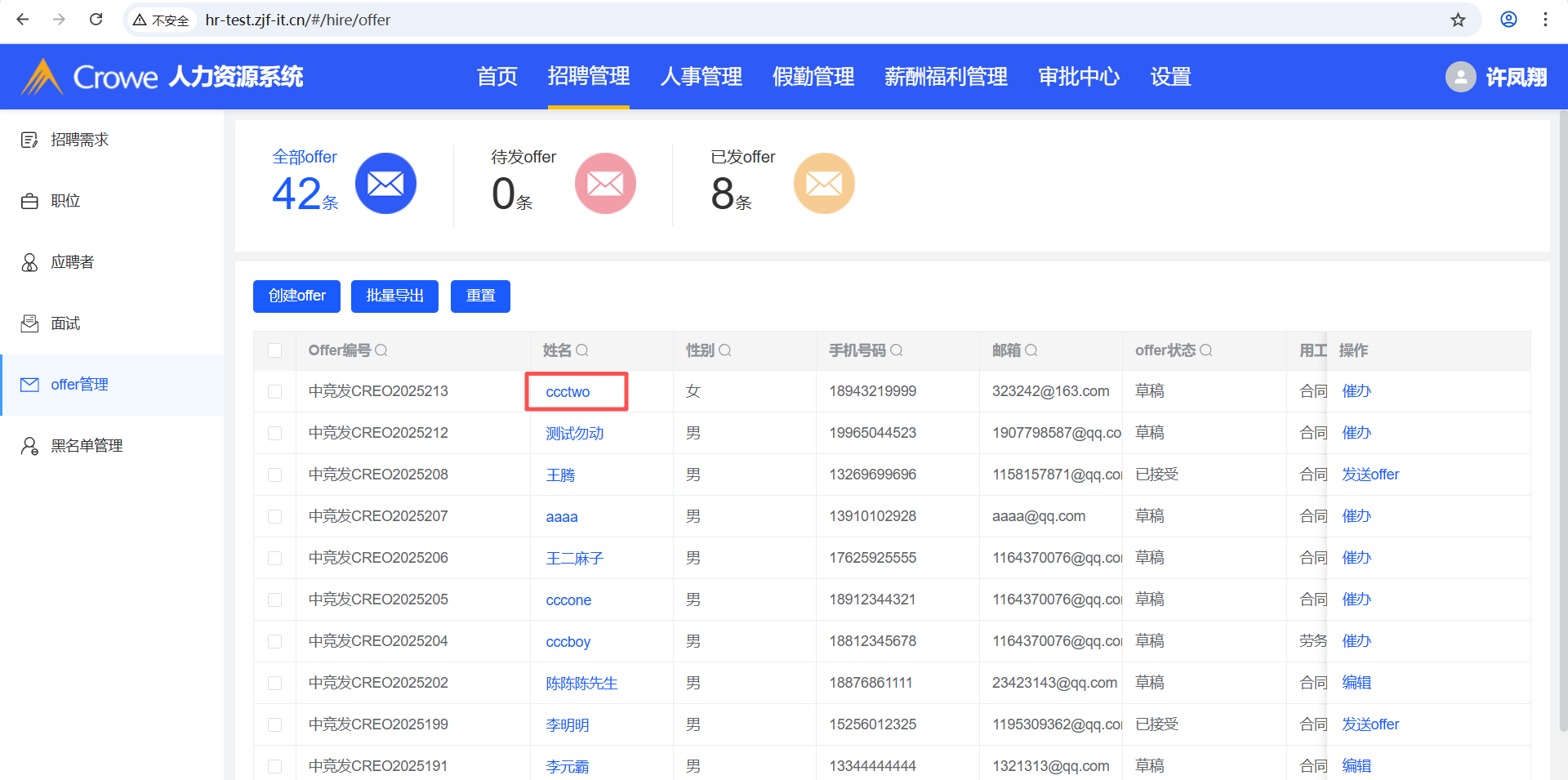Check the row for 中竞发CREO2025213
1568x780 pixels.
(275, 391)
